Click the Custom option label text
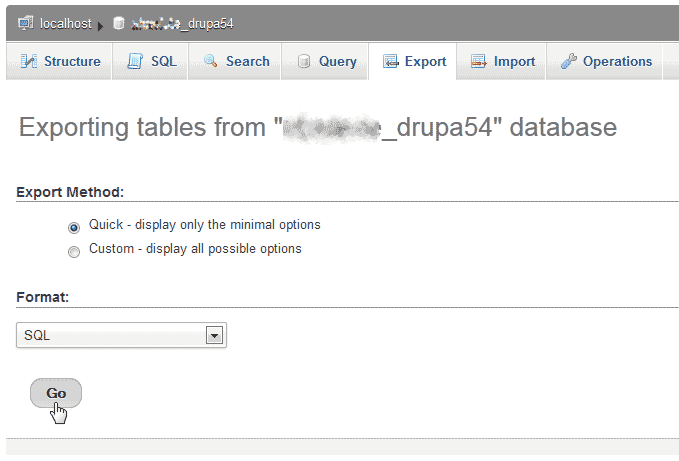This screenshot has height=461, width=679. pos(195,249)
